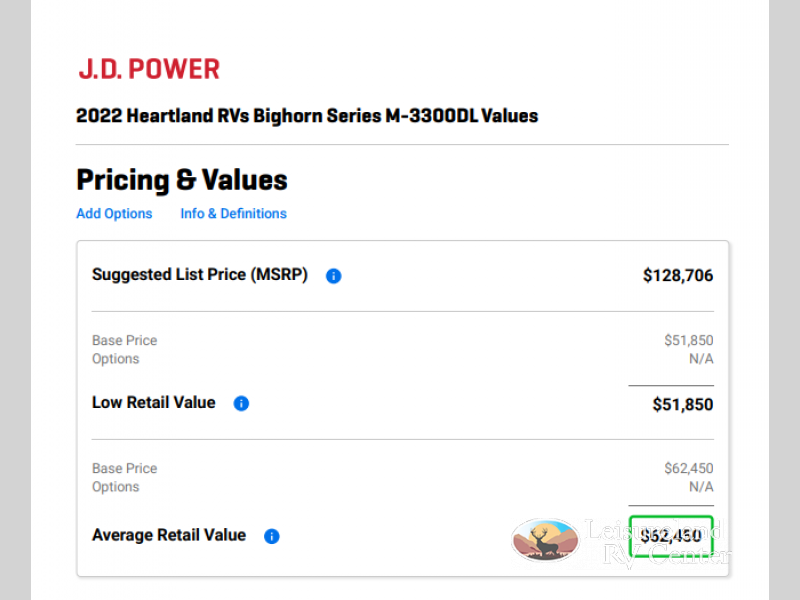Click the $128,706 MSRP amount
800x600 pixels.
click(678, 275)
